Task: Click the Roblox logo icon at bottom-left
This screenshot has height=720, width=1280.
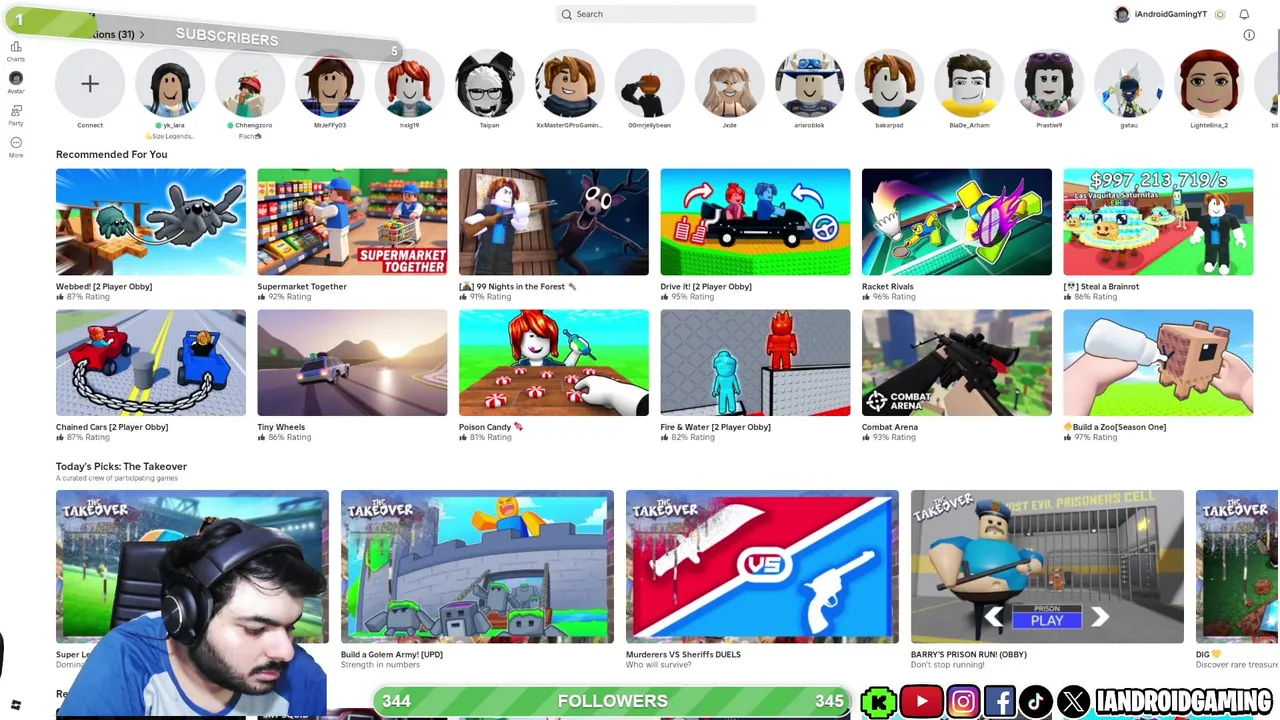Action: click(16, 705)
